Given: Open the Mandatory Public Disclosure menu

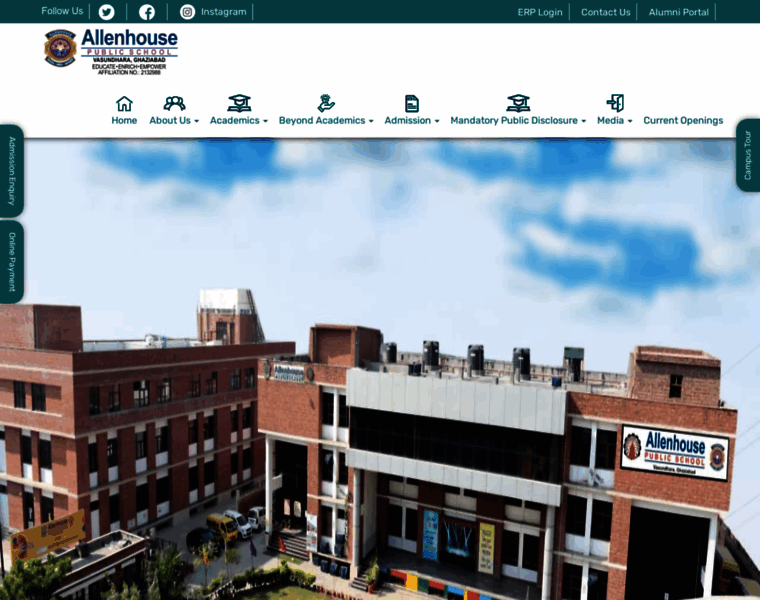Looking at the screenshot, I should pos(514,120).
